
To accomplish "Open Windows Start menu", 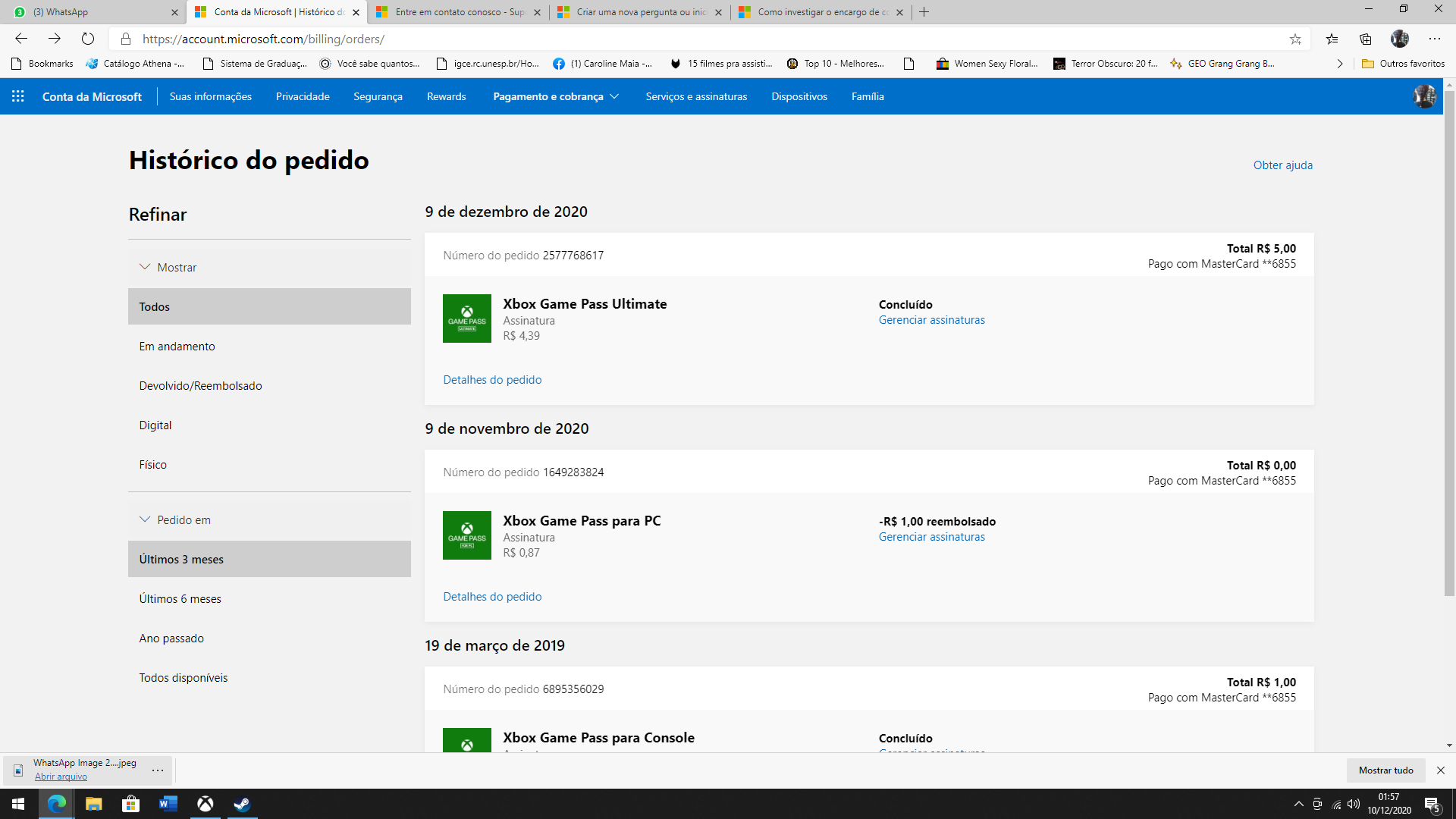I will point(18,804).
